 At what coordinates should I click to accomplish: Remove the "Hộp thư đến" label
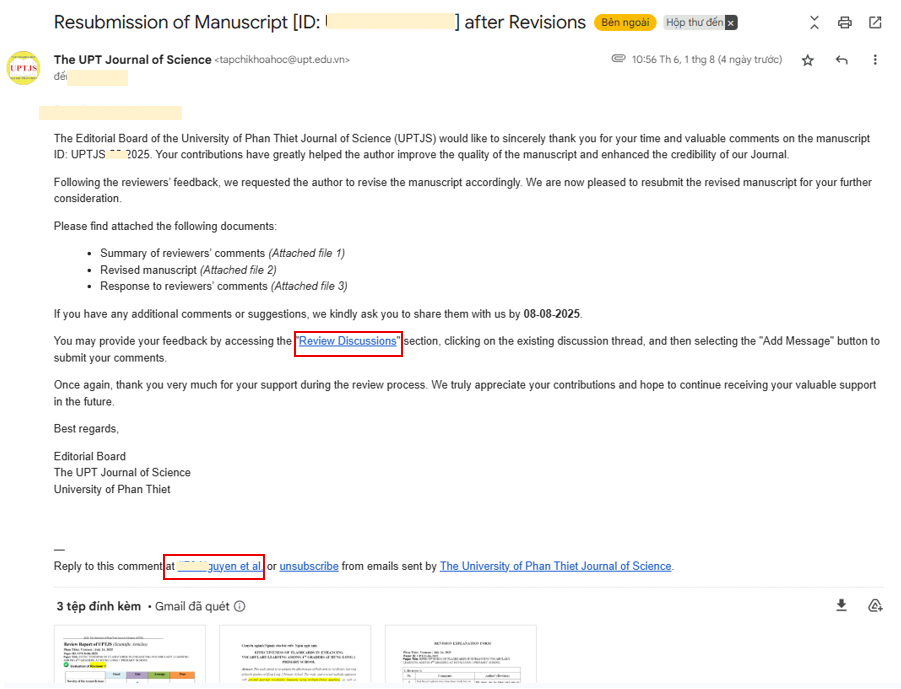(x=731, y=23)
